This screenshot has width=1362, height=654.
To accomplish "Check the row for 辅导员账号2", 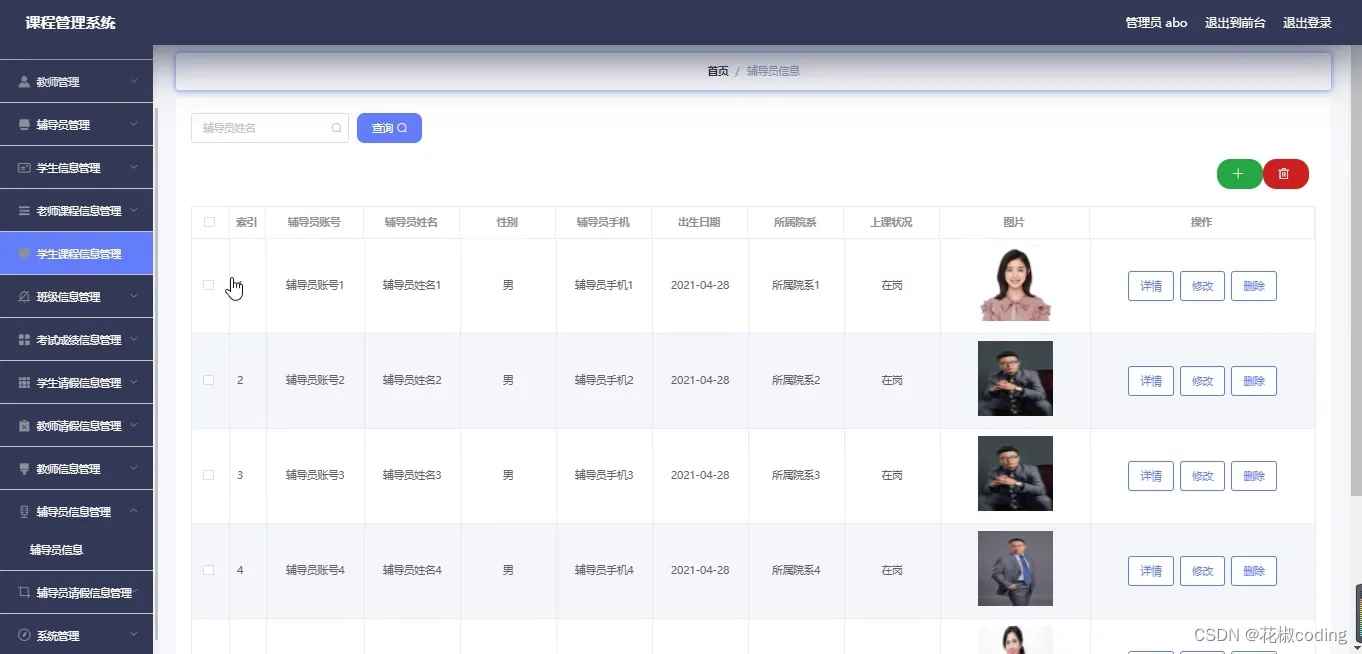I will click(209, 380).
